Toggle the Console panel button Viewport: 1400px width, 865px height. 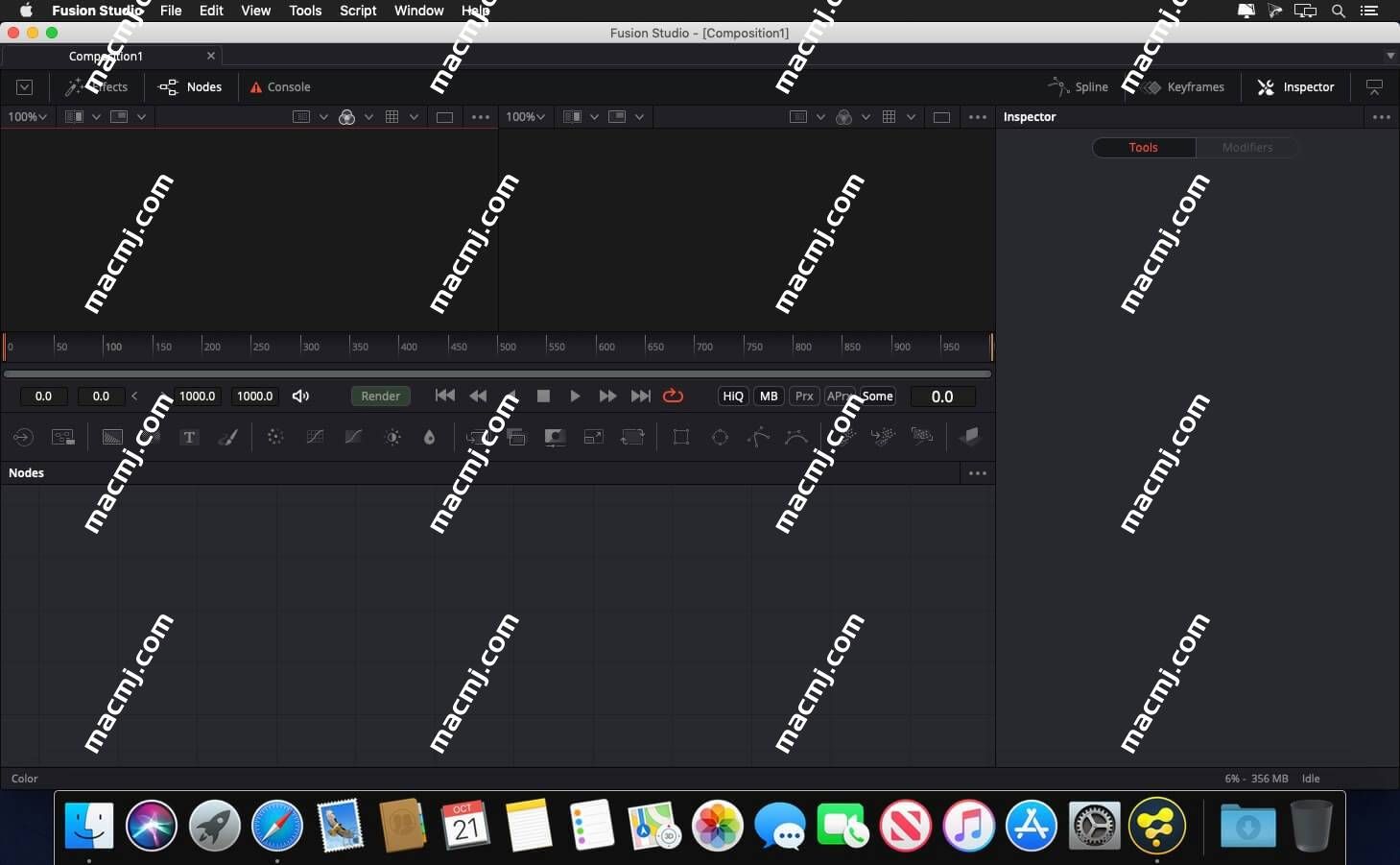(x=280, y=87)
